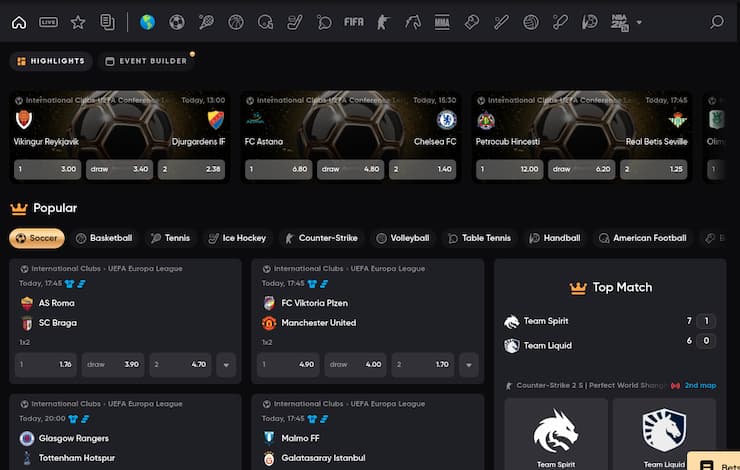Viewport: 740px width, 470px height.
Task: Open the Team Liquid logo card
Action: (x=664, y=434)
